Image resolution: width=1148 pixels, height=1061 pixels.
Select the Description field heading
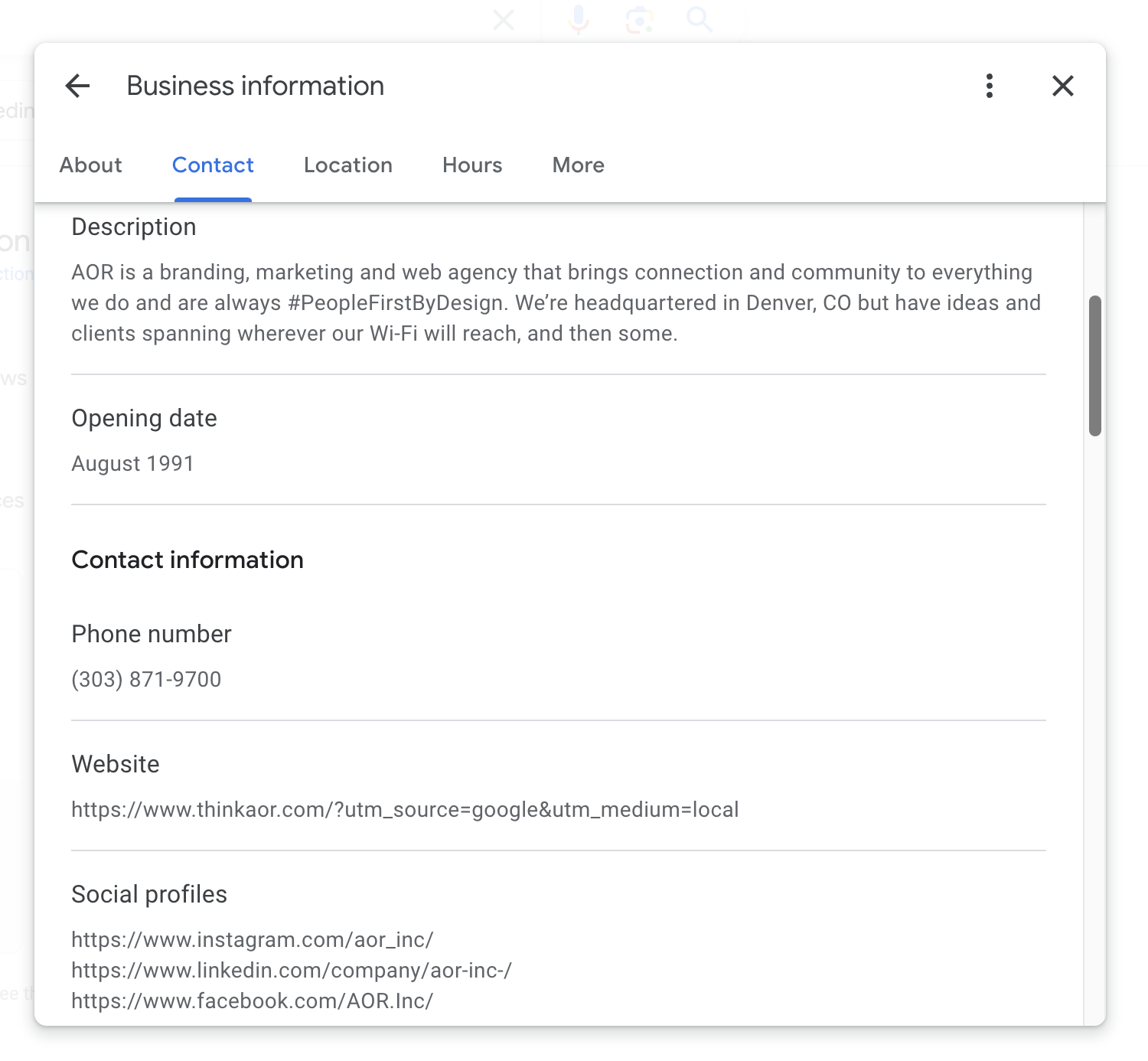coord(134,227)
